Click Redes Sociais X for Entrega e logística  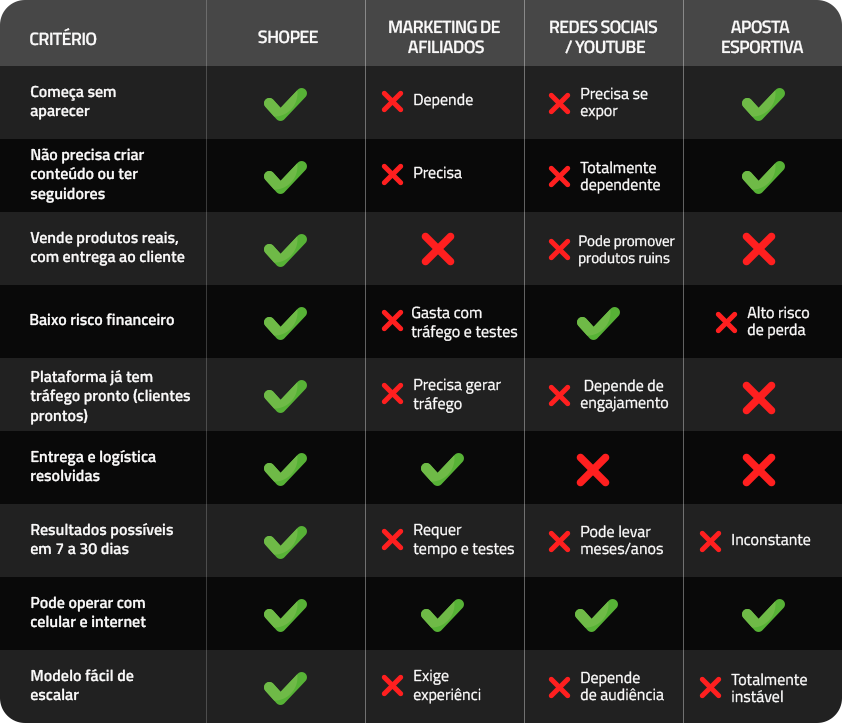coord(593,469)
